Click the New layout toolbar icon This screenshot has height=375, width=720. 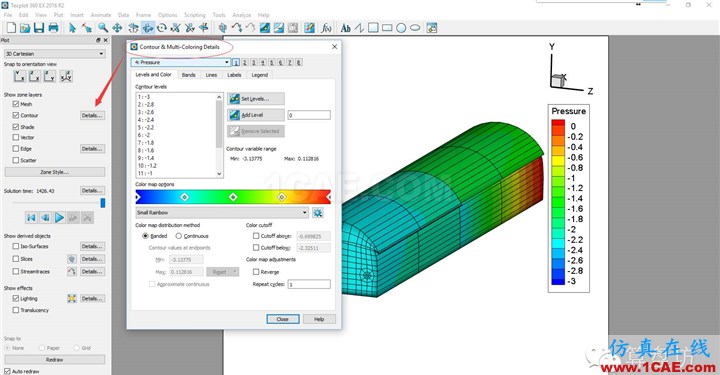pos(11,28)
